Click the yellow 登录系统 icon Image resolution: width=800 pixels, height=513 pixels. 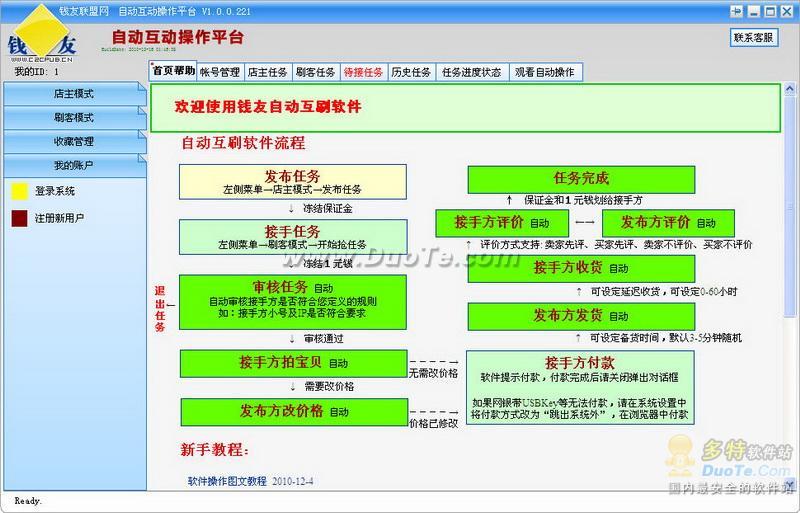pyautogui.click(x=19, y=191)
